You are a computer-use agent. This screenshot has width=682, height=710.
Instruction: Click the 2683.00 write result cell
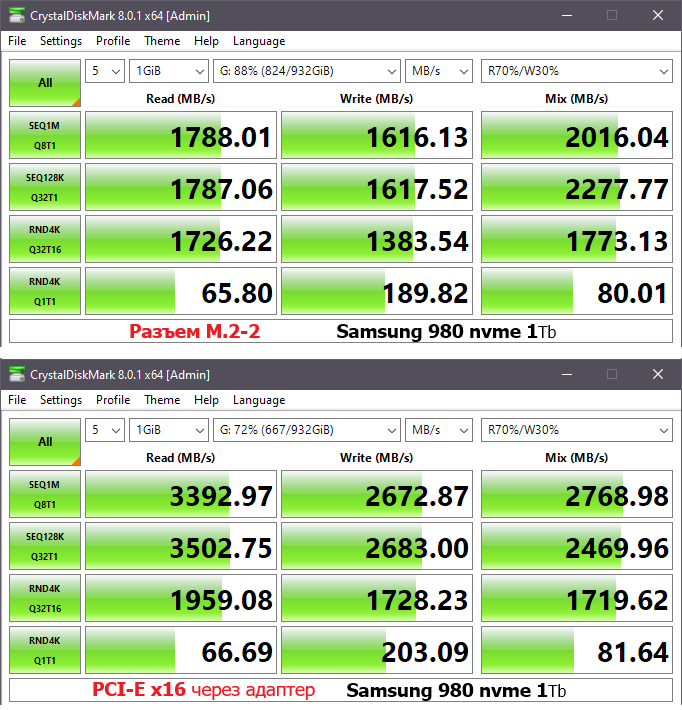pyautogui.click(x=377, y=546)
